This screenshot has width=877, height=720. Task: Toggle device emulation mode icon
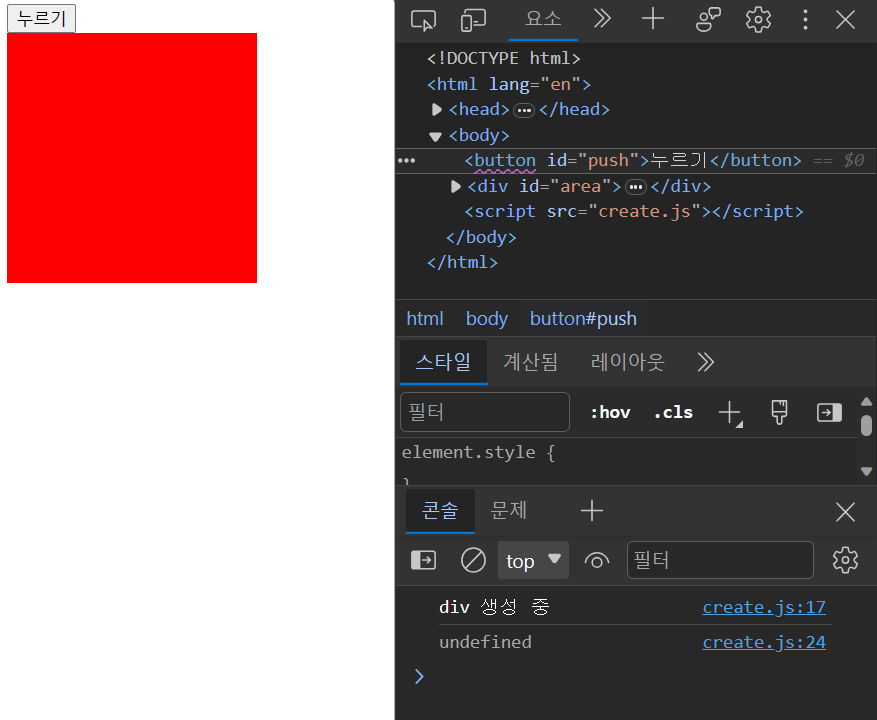coord(473,20)
